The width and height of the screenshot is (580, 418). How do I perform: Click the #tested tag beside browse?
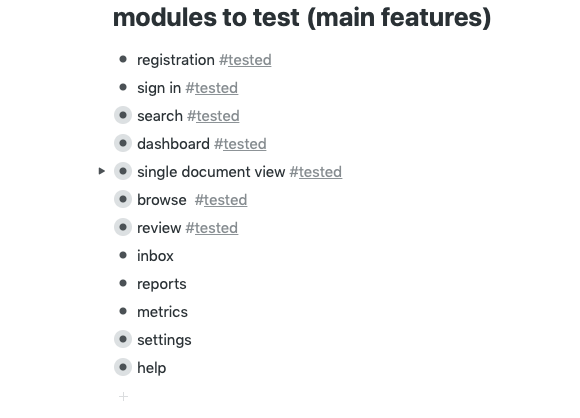point(221,200)
